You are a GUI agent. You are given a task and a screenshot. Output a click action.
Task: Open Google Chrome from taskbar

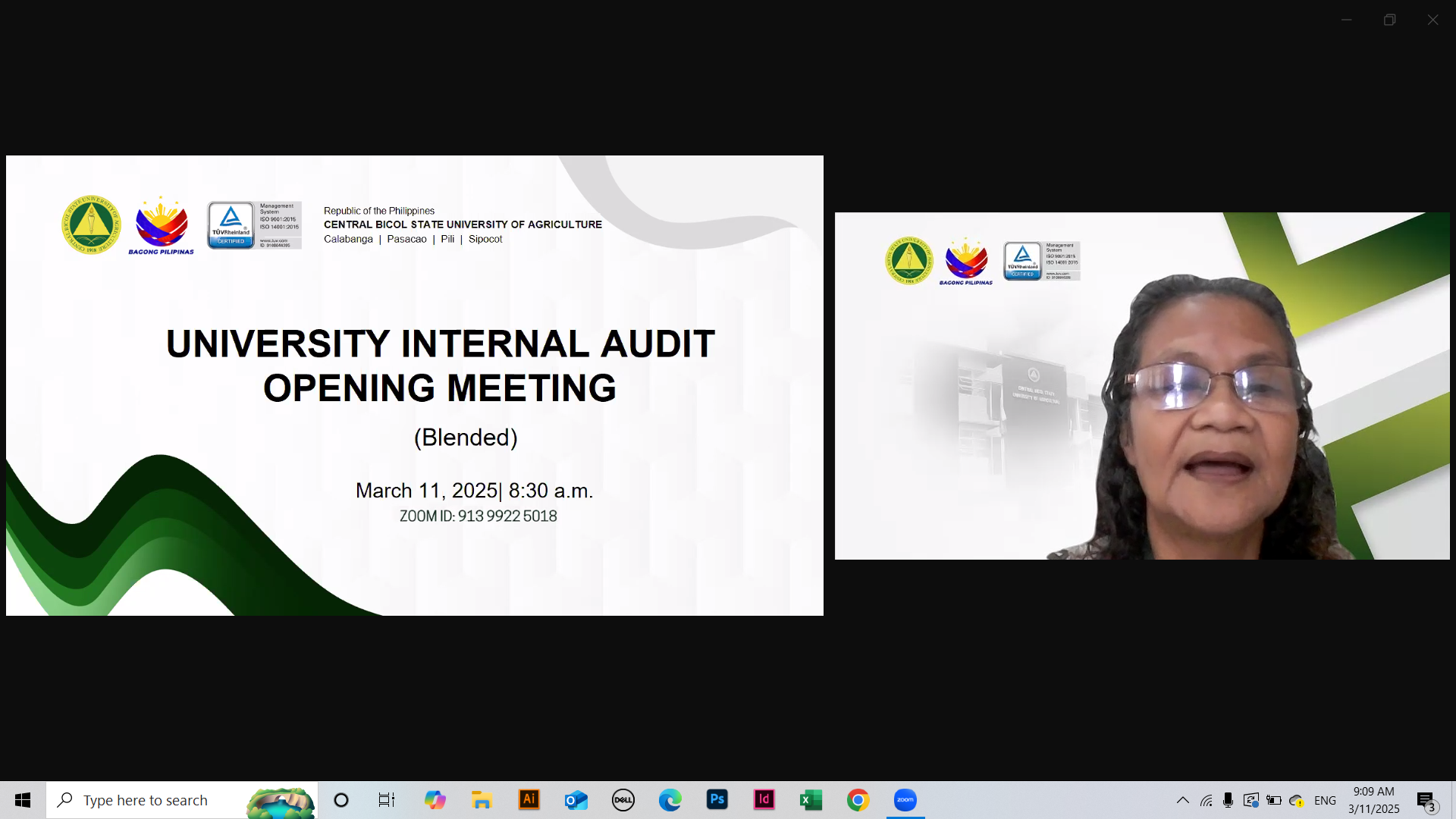coord(858,800)
